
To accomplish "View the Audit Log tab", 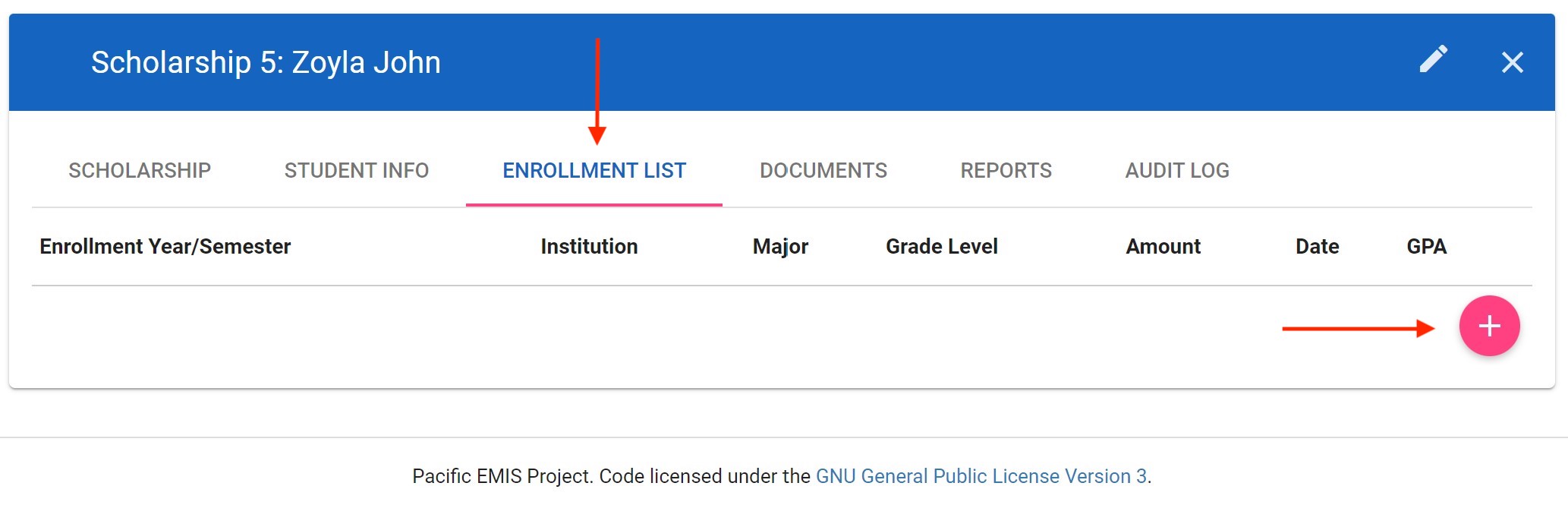I will (x=1177, y=170).
